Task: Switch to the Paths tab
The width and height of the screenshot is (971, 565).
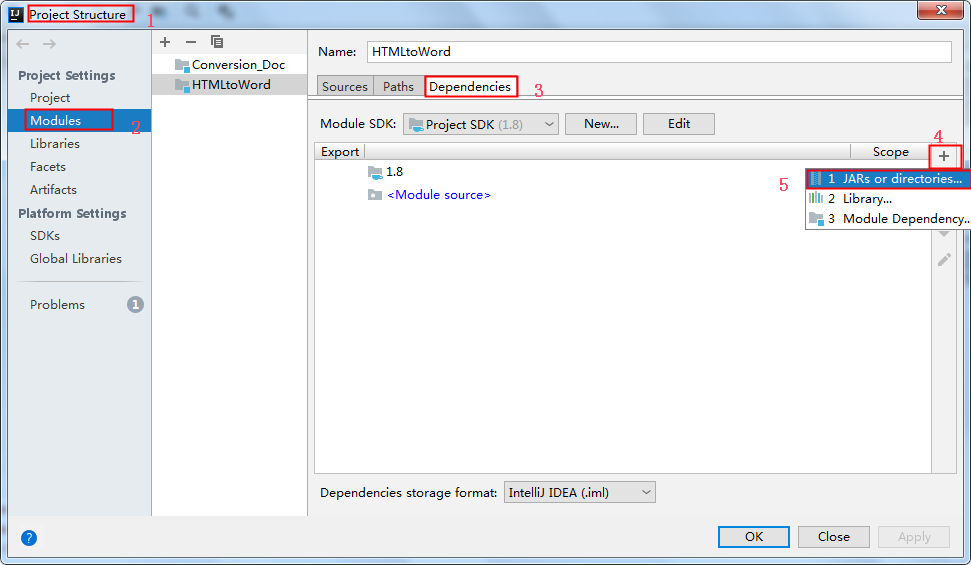Action: [398, 87]
